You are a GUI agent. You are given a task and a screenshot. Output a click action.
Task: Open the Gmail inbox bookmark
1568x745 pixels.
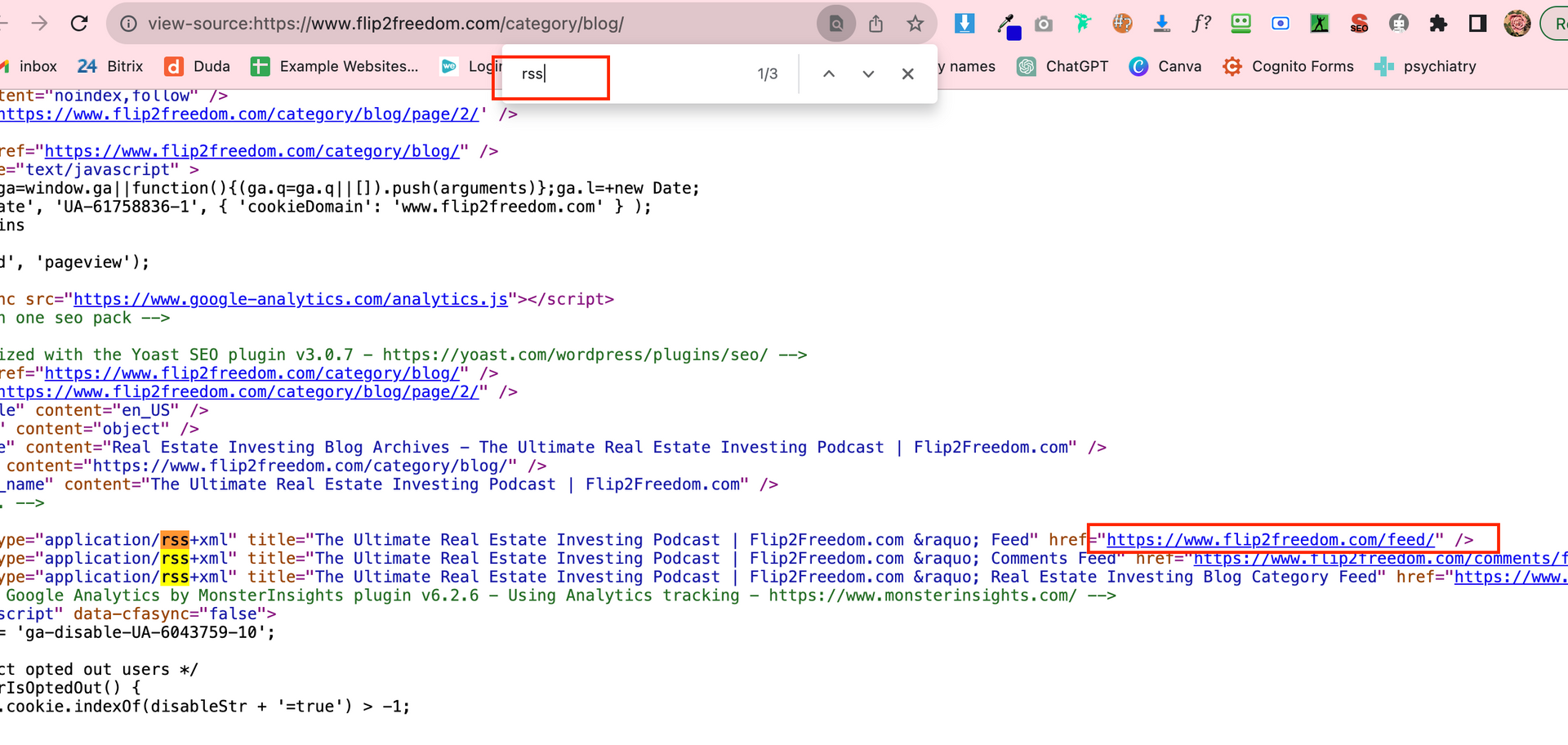[29, 66]
